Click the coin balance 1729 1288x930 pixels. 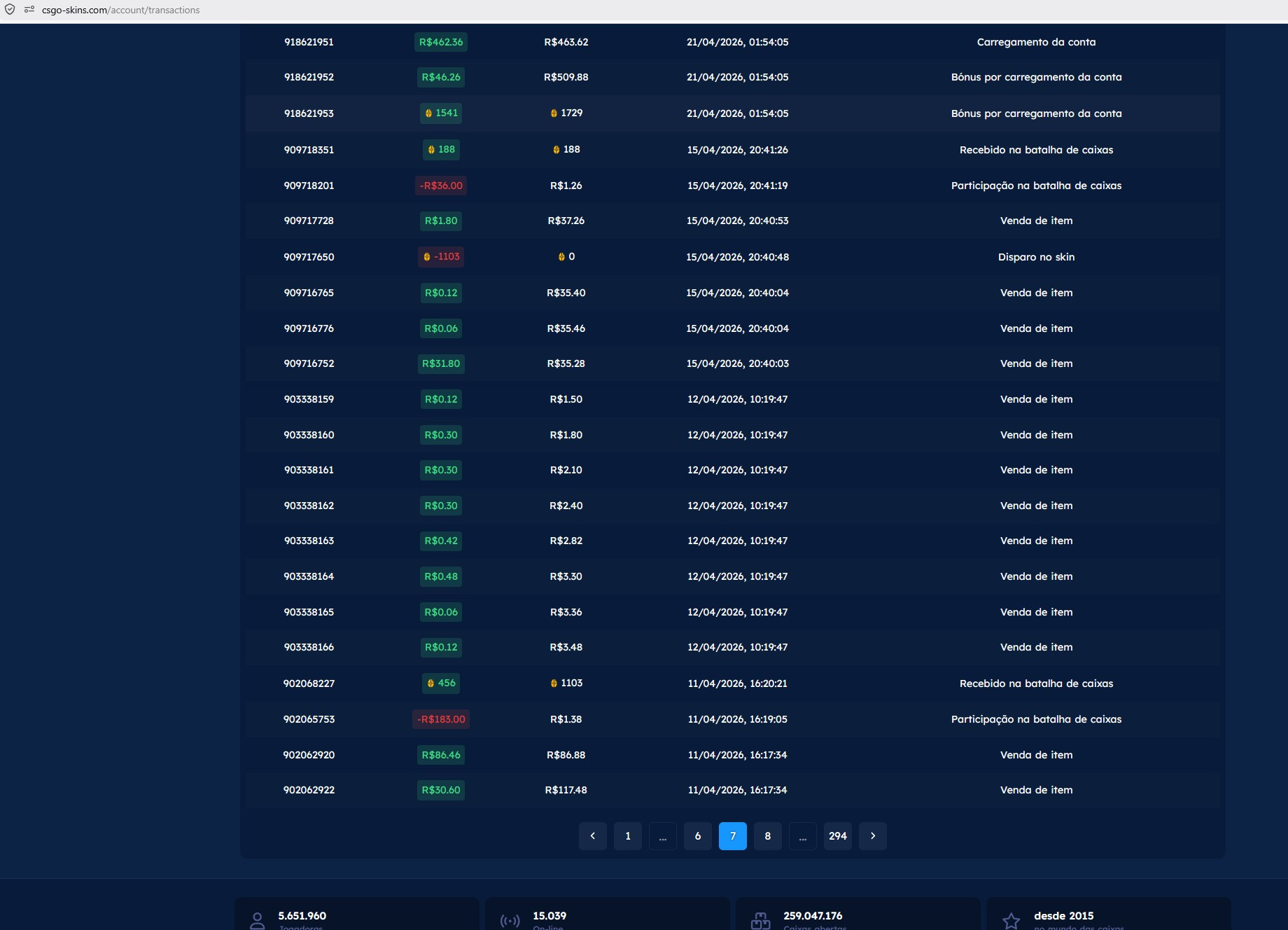(x=566, y=113)
